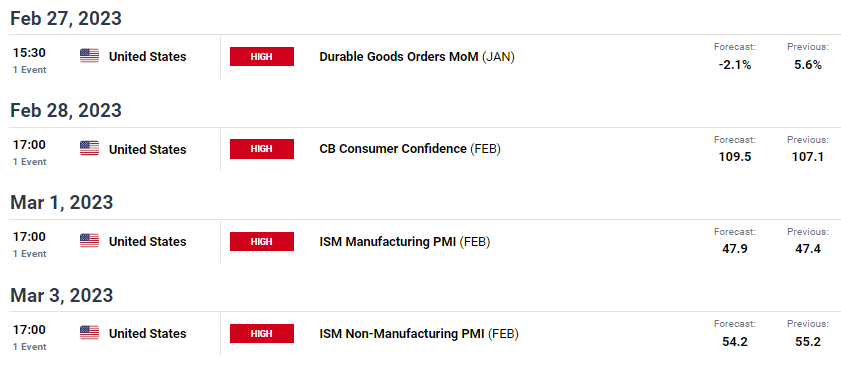Click the HIGH badge for Durable Goods Orders
Image resolution: width=841 pixels, height=377 pixels.
click(x=262, y=56)
